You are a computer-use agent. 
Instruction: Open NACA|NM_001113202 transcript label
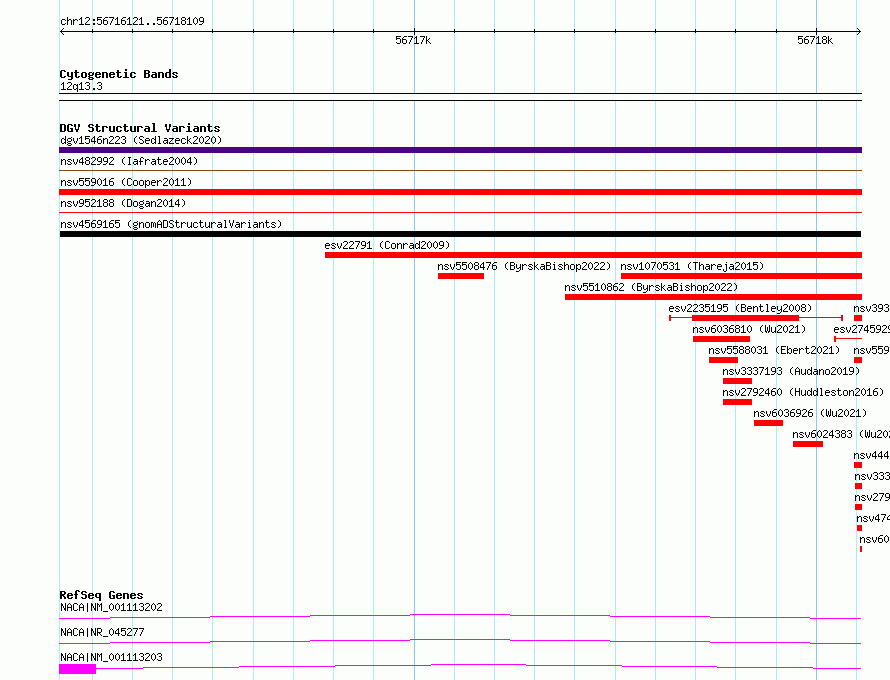[111, 607]
